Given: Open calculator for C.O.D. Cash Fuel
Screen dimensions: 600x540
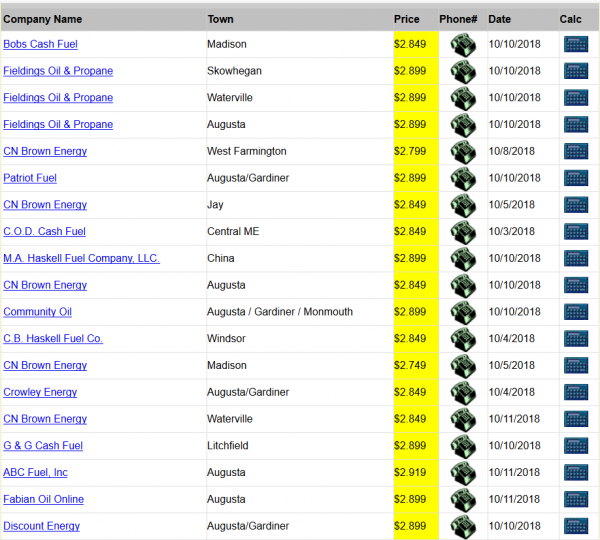Looking at the screenshot, I should 575,232.
